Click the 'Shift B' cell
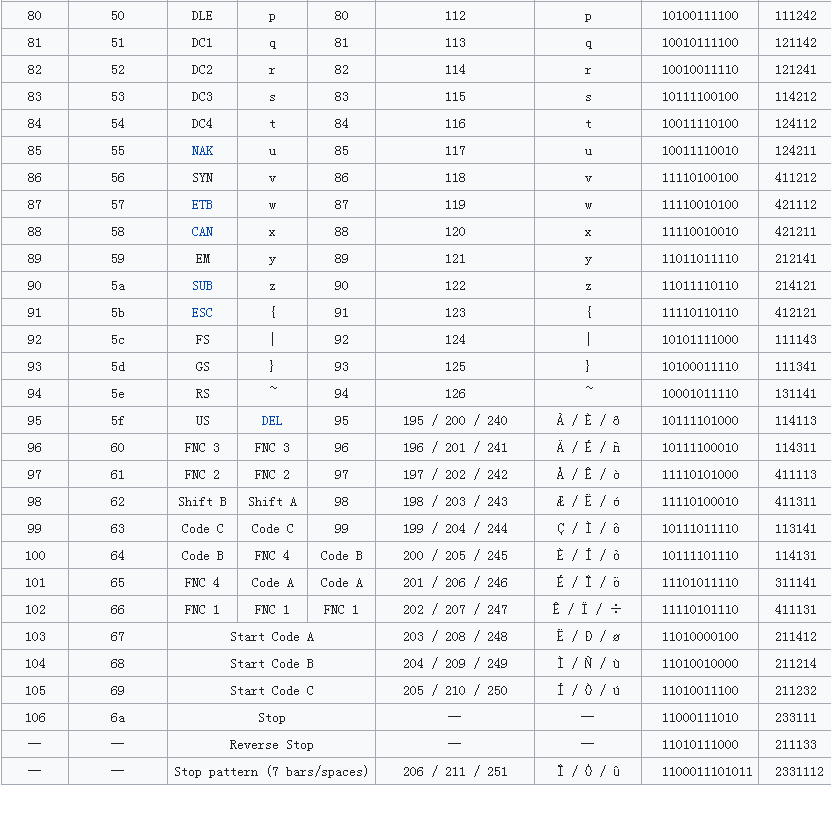The height and width of the screenshot is (813, 831). [x=202, y=502]
